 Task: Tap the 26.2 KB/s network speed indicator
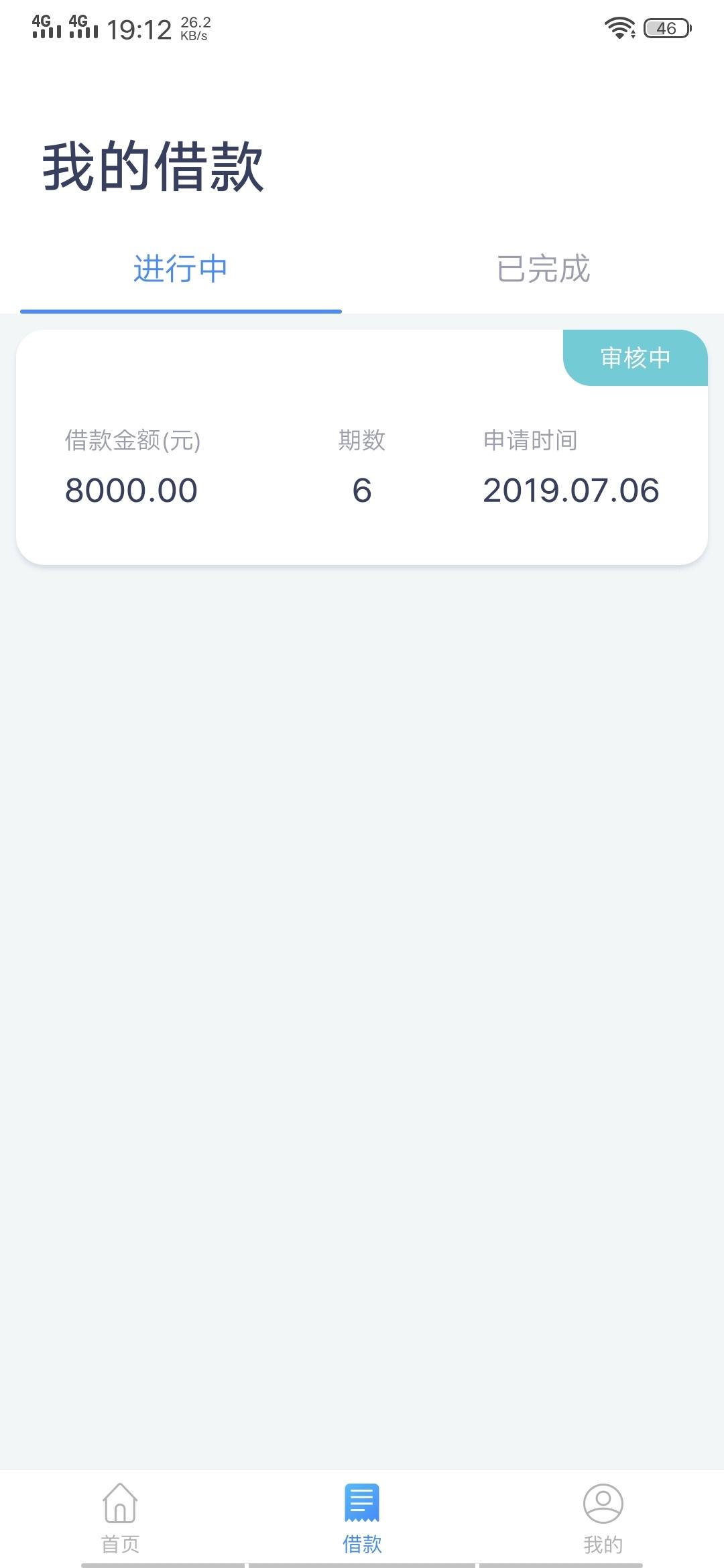pyautogui.click(x=195, y=29)
